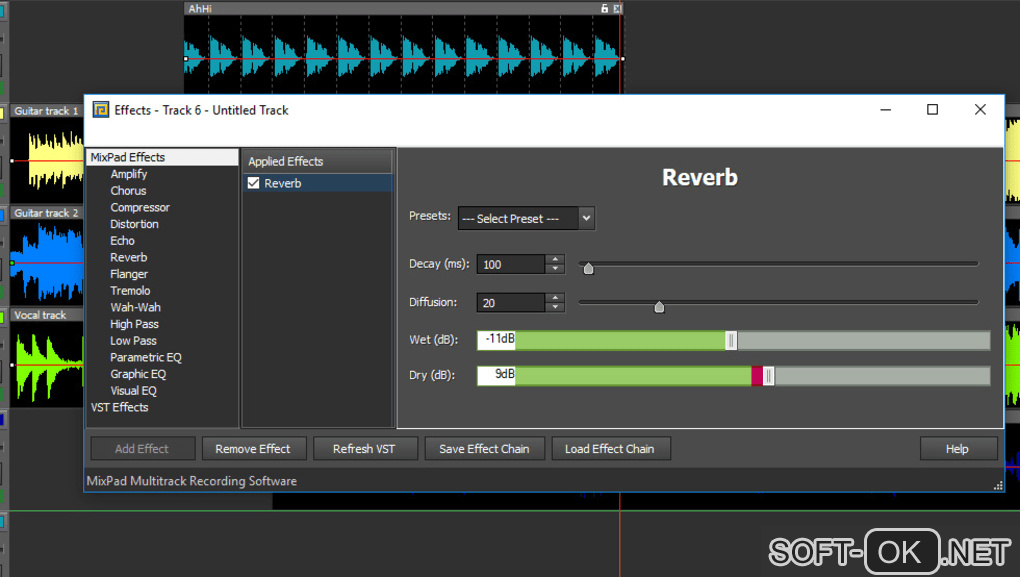Click the Diffusion slider handle
The height and width of the screenshot is (577, 1020).
pyautogui.click(x=659, y=306)
